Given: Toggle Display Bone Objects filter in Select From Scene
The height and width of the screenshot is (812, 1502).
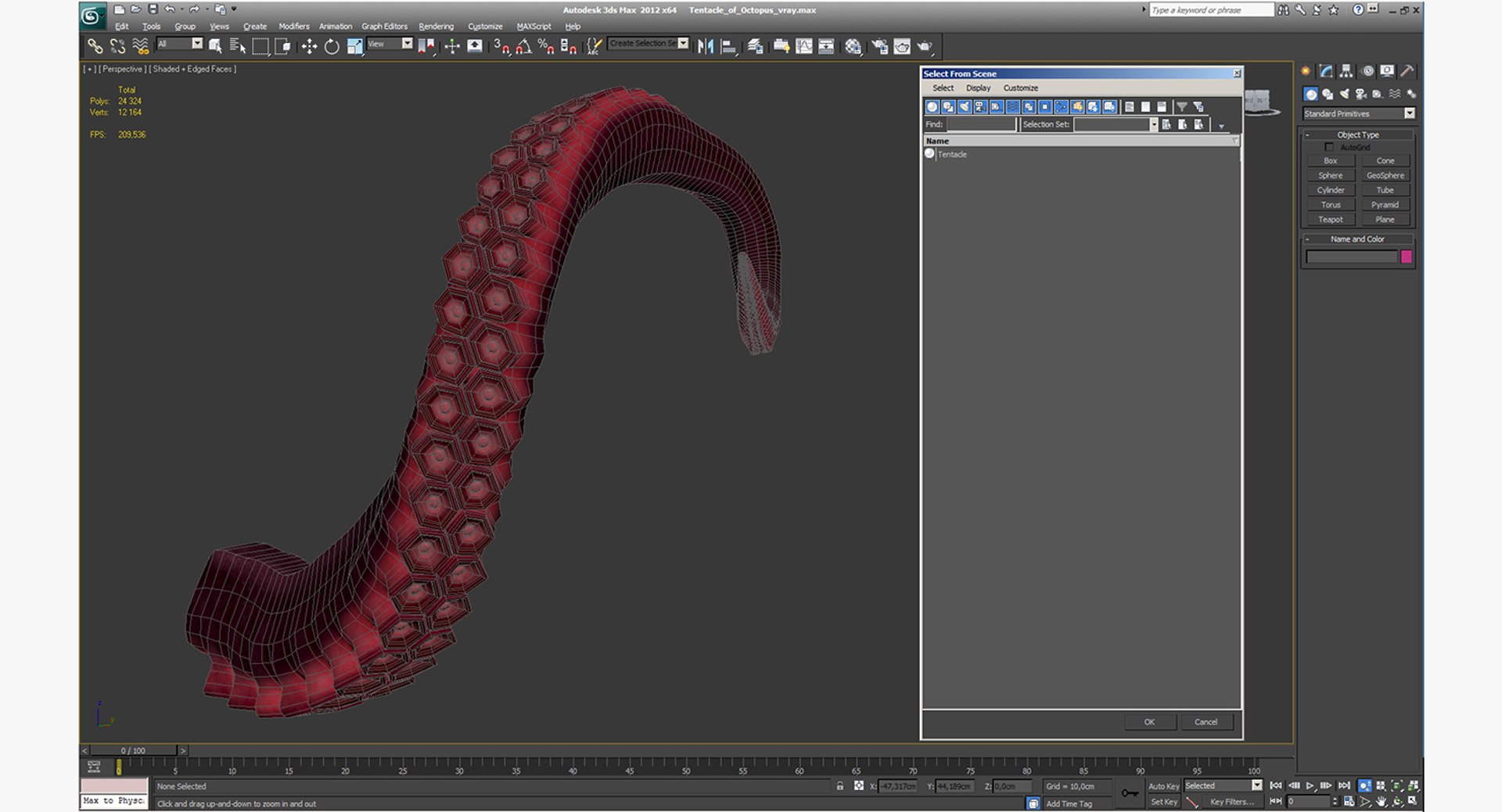Looking at the screenshot, I should (x=1062, y=107).
